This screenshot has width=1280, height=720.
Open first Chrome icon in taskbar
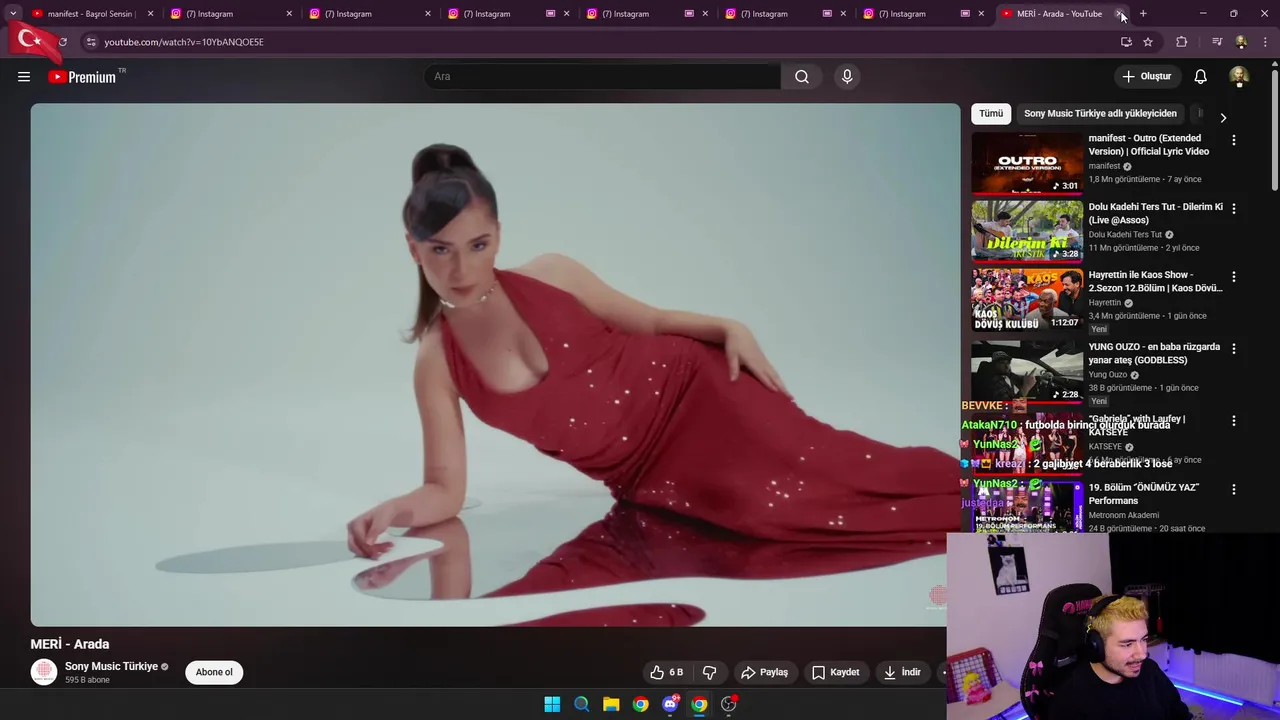[640, 704]
